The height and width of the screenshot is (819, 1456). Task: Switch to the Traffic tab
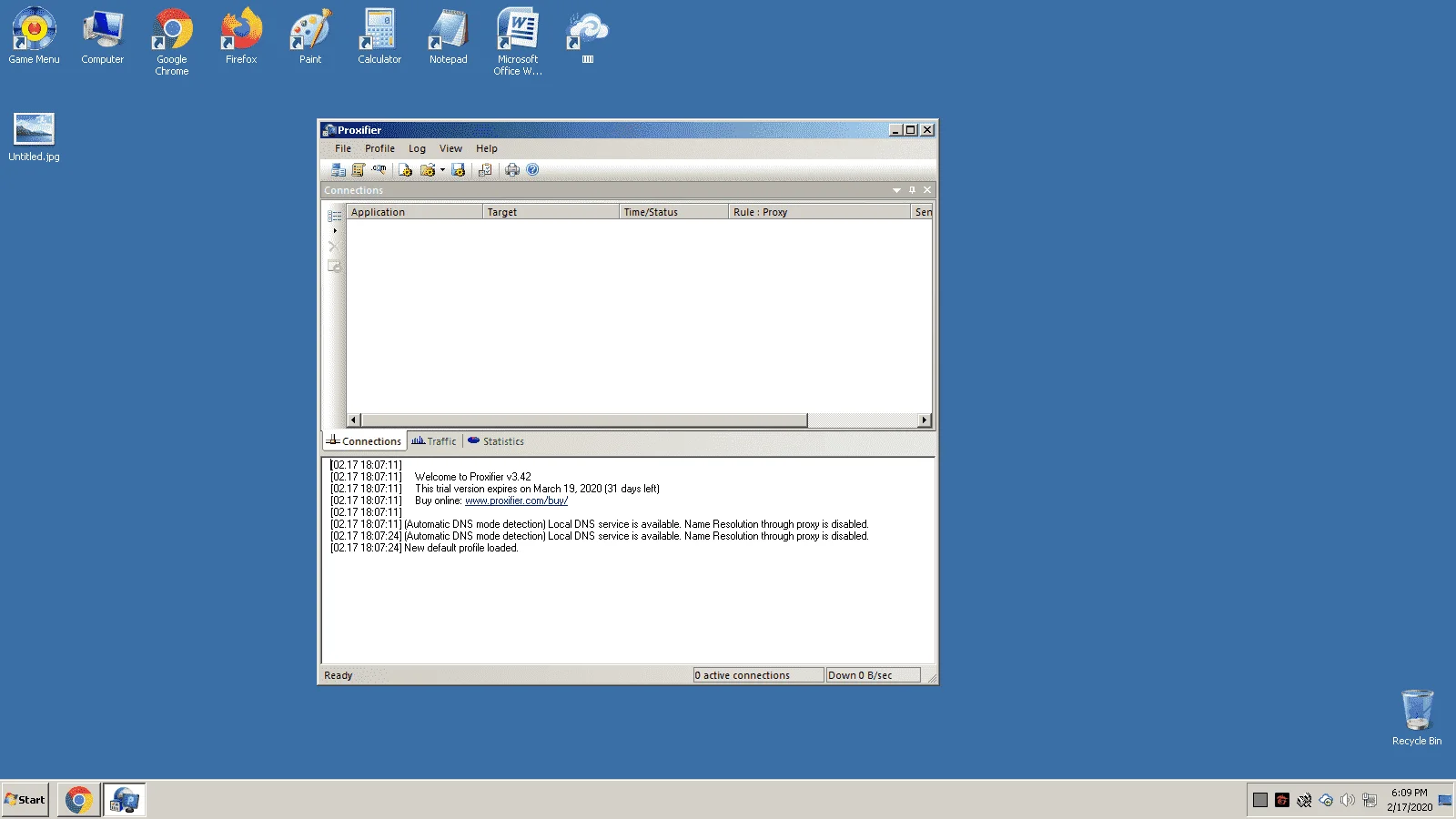click(x=434, y=441)
